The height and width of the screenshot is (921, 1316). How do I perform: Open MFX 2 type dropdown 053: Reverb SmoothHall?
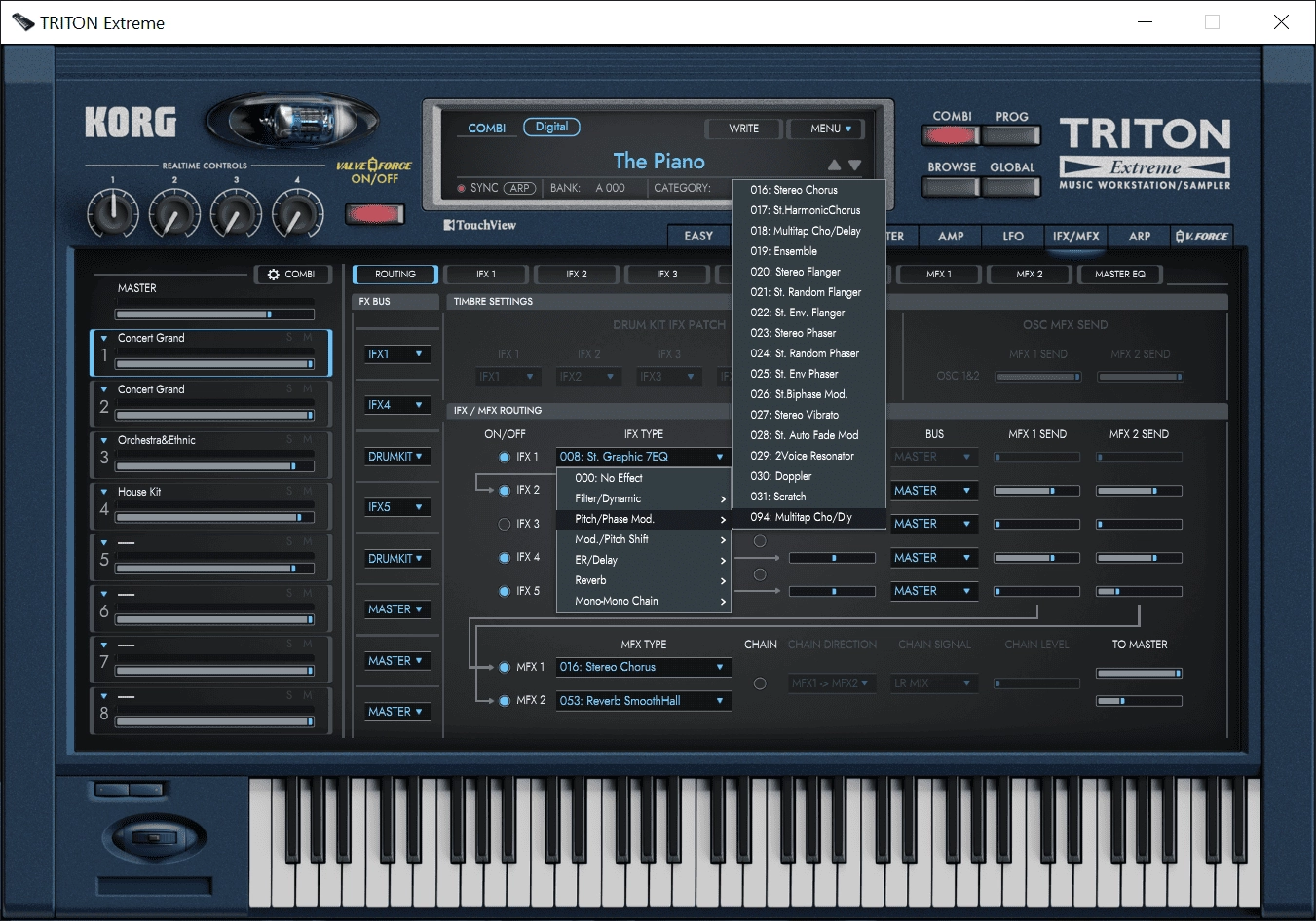pos(643,701)
